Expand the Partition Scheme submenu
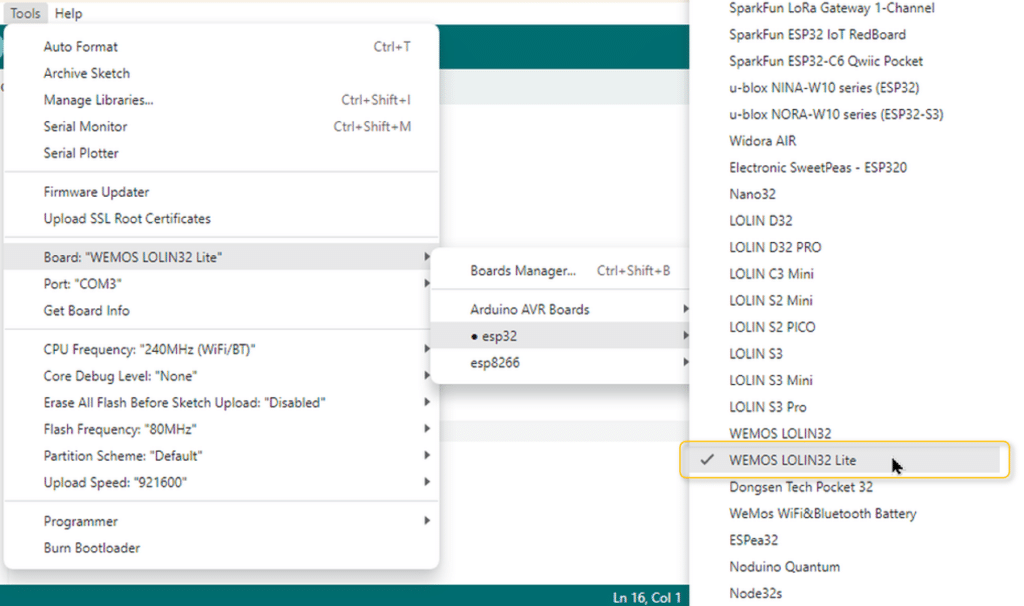Viewport: 1024px width, 606px height. click(221, 456)
